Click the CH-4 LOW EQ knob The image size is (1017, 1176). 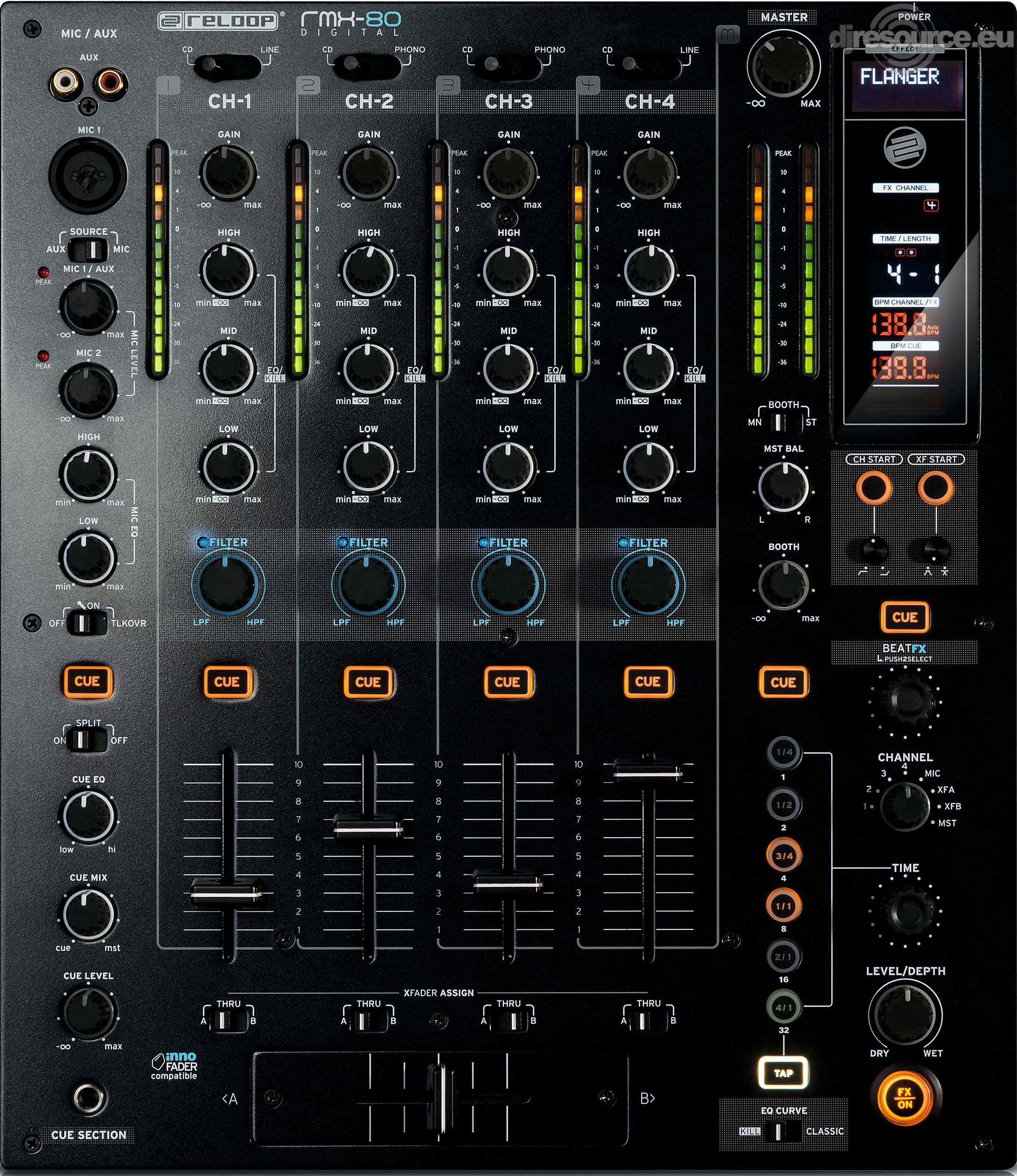[x=649, y=468]
